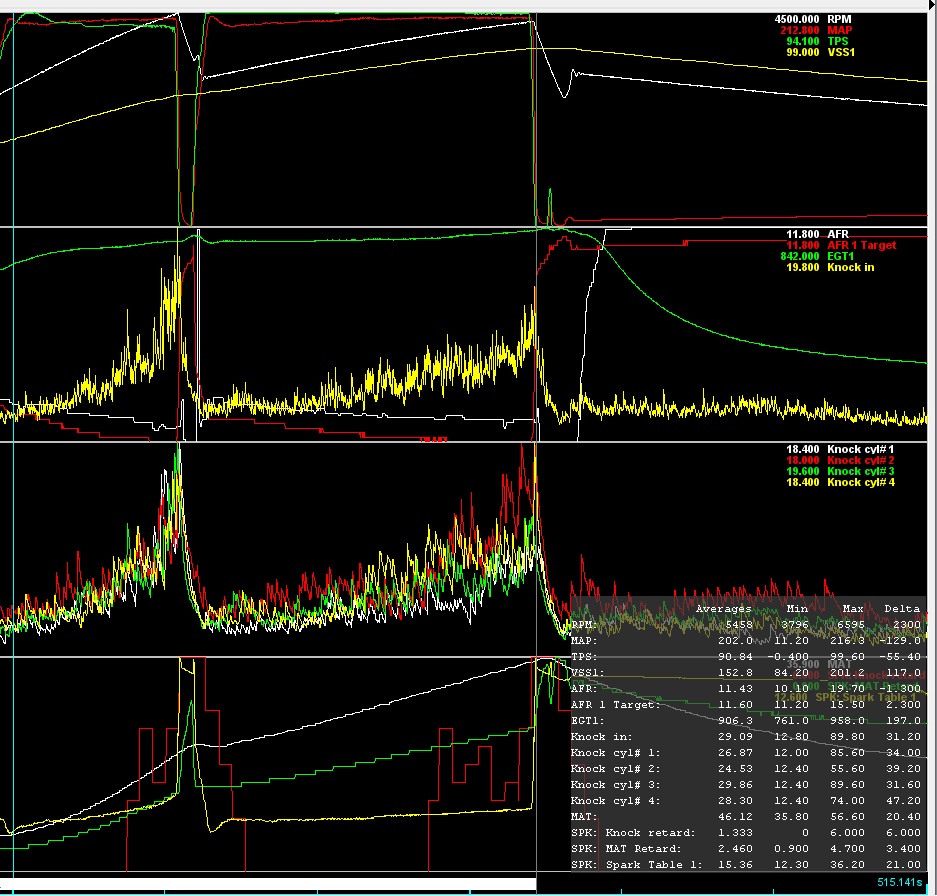Click the RPM min value 3796
Viewport: 937px width, 896px height.
pyautogui.click(x=794, y=625)
